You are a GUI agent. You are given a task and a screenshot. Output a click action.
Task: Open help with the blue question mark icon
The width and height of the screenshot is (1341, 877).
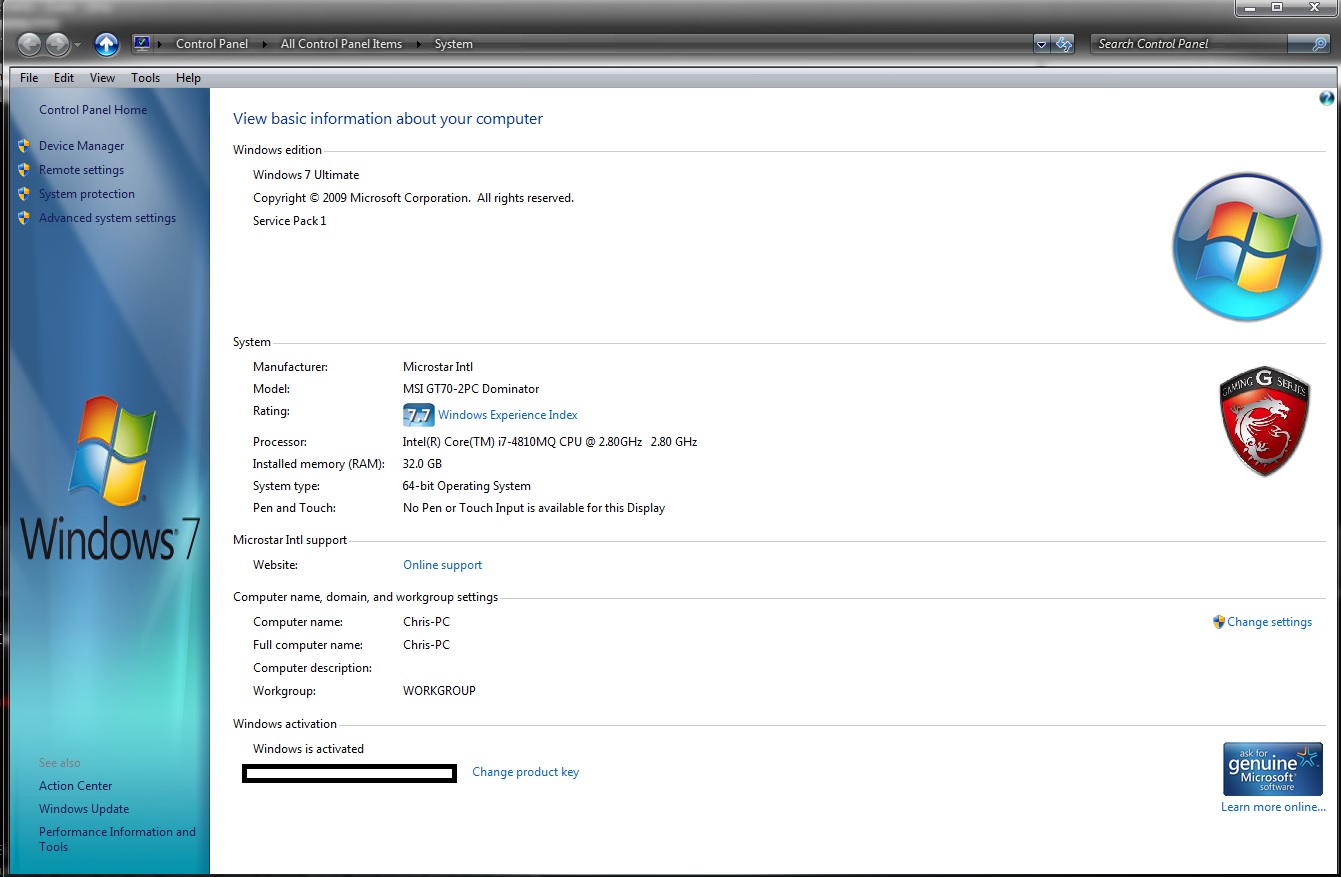click(x=1326, y=98)
